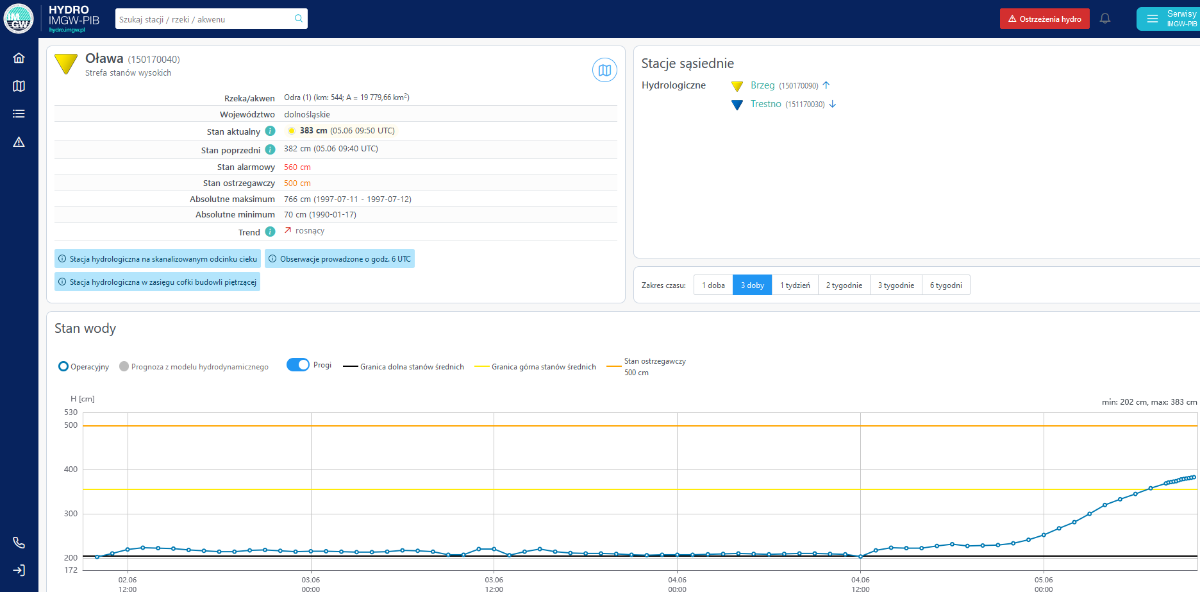Image resolution: width=1200 pixels, height=592 pixels.
Task: Click yellow triangle icon beside Brzeg
Action: pos(737,86)
